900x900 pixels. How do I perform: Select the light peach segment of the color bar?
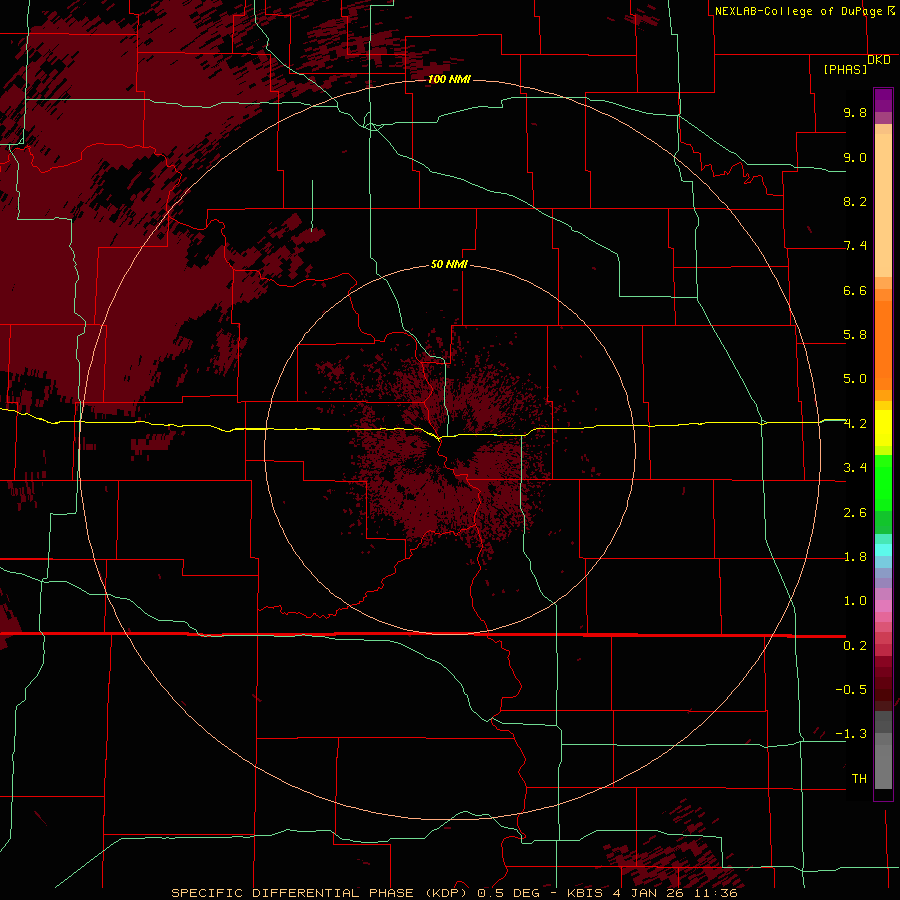[x=883, y=205]
